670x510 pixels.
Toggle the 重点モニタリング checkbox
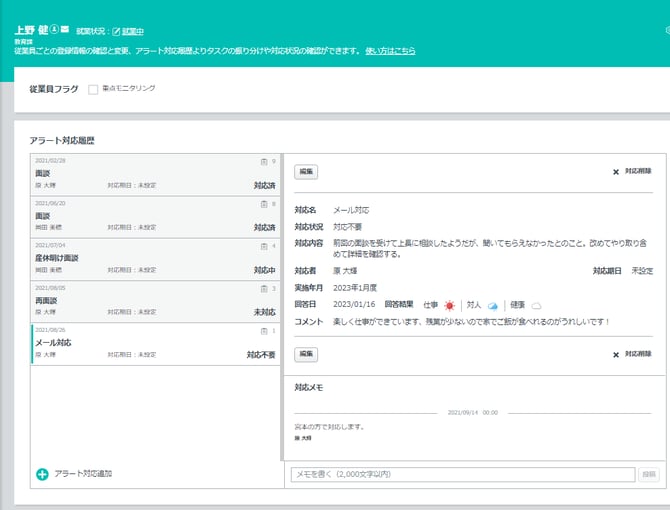coord(93,89)
